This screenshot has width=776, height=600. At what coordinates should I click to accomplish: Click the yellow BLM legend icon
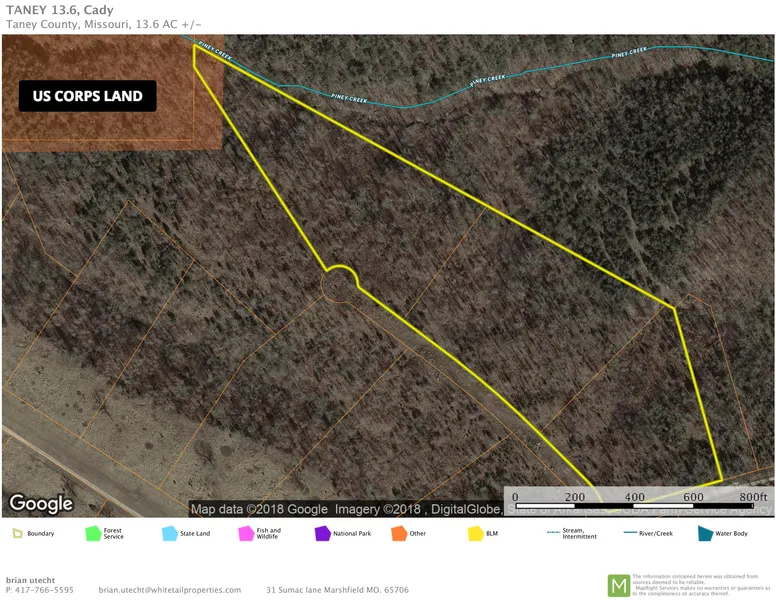point(475,534)
